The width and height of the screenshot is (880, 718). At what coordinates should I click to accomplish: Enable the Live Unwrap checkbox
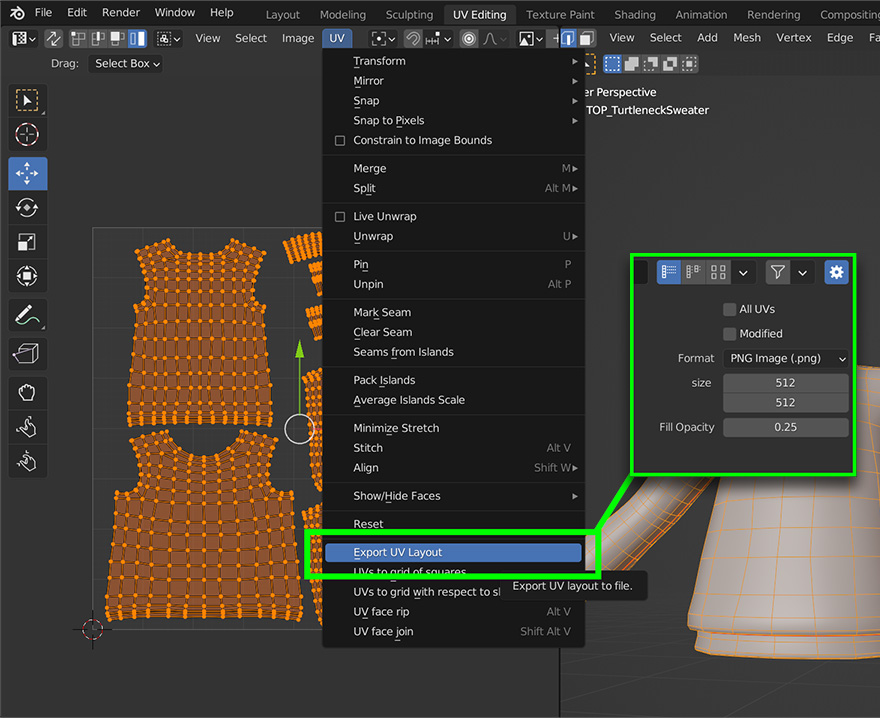(x=340, y=217)
